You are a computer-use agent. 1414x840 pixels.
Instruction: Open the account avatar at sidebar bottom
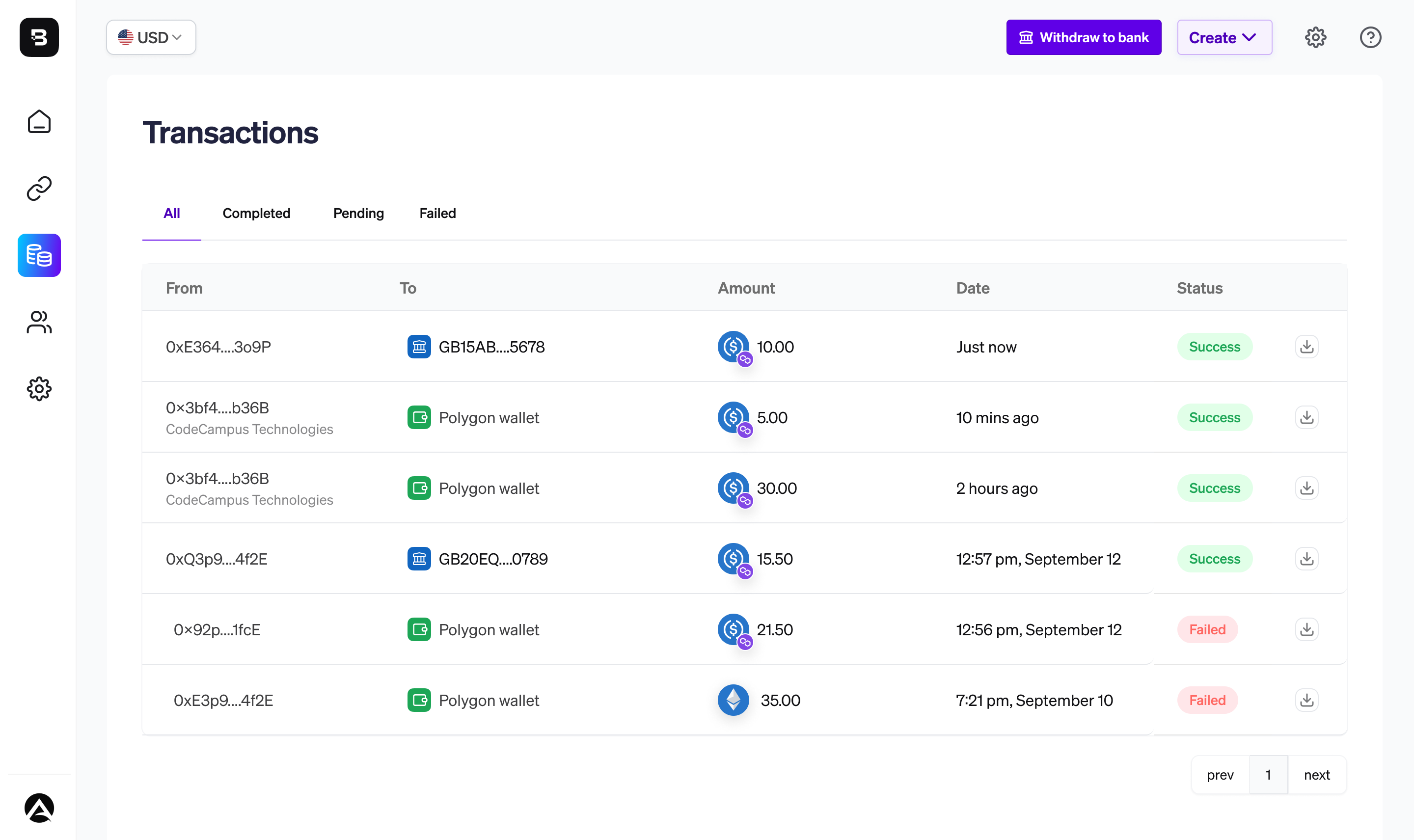[x=39, y=808]
